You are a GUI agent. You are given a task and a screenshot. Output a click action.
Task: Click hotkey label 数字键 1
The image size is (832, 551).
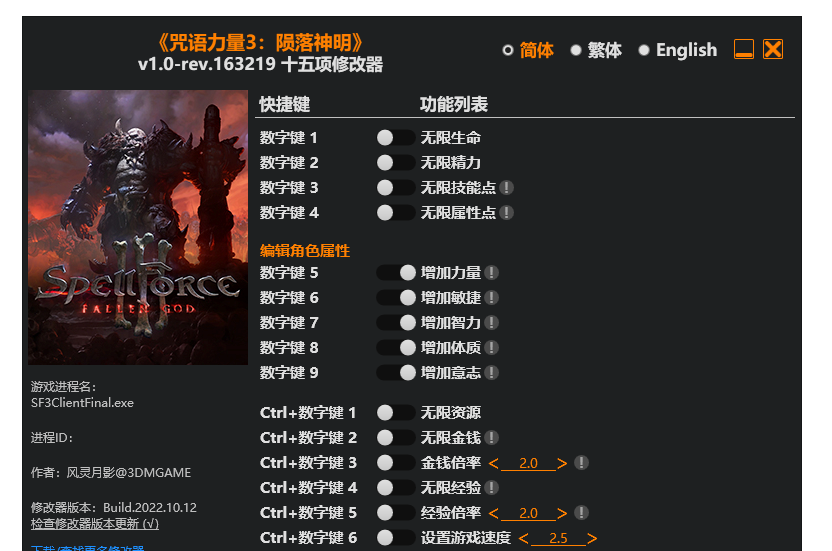pos(289,137)
